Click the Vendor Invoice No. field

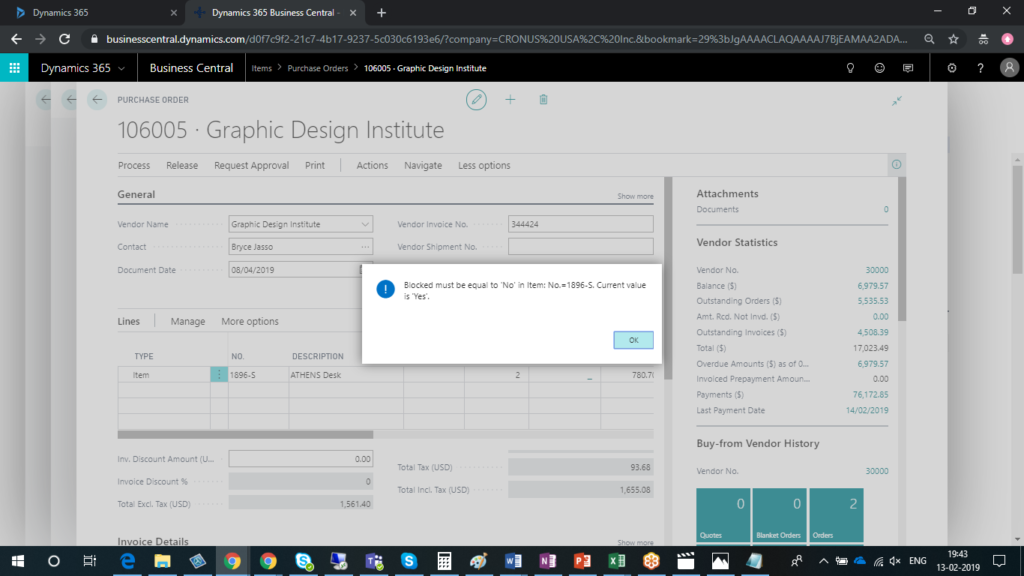tap(580, 225)
